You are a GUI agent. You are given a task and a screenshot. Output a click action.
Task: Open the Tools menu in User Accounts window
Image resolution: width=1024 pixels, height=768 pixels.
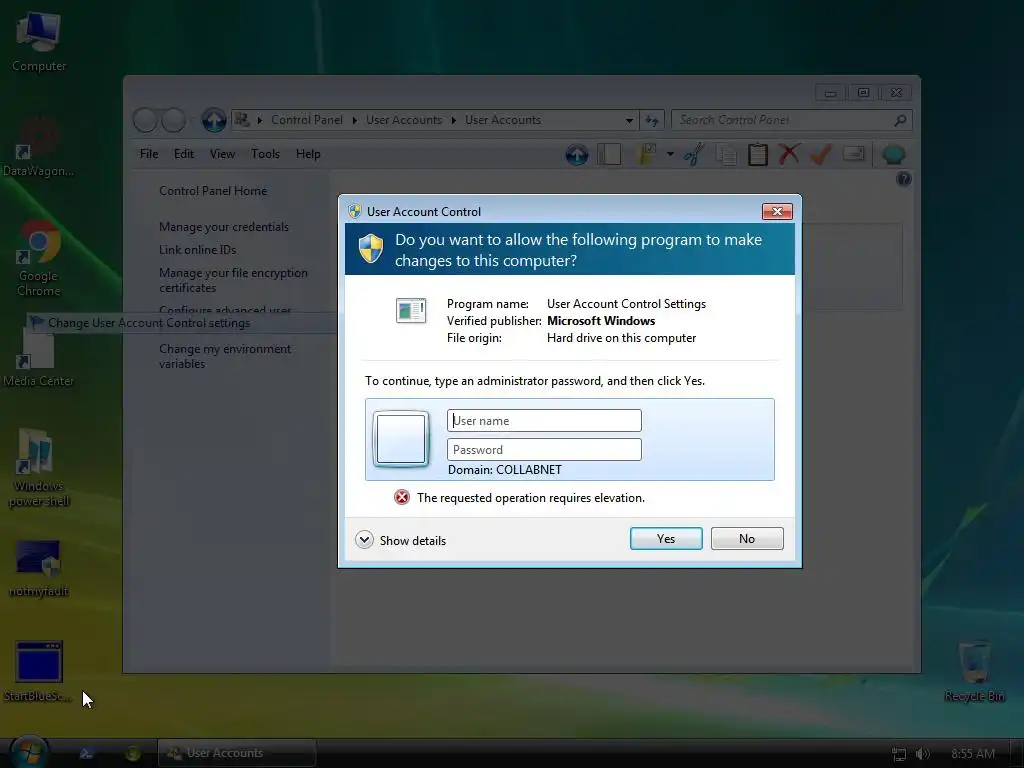coord(265,154)
